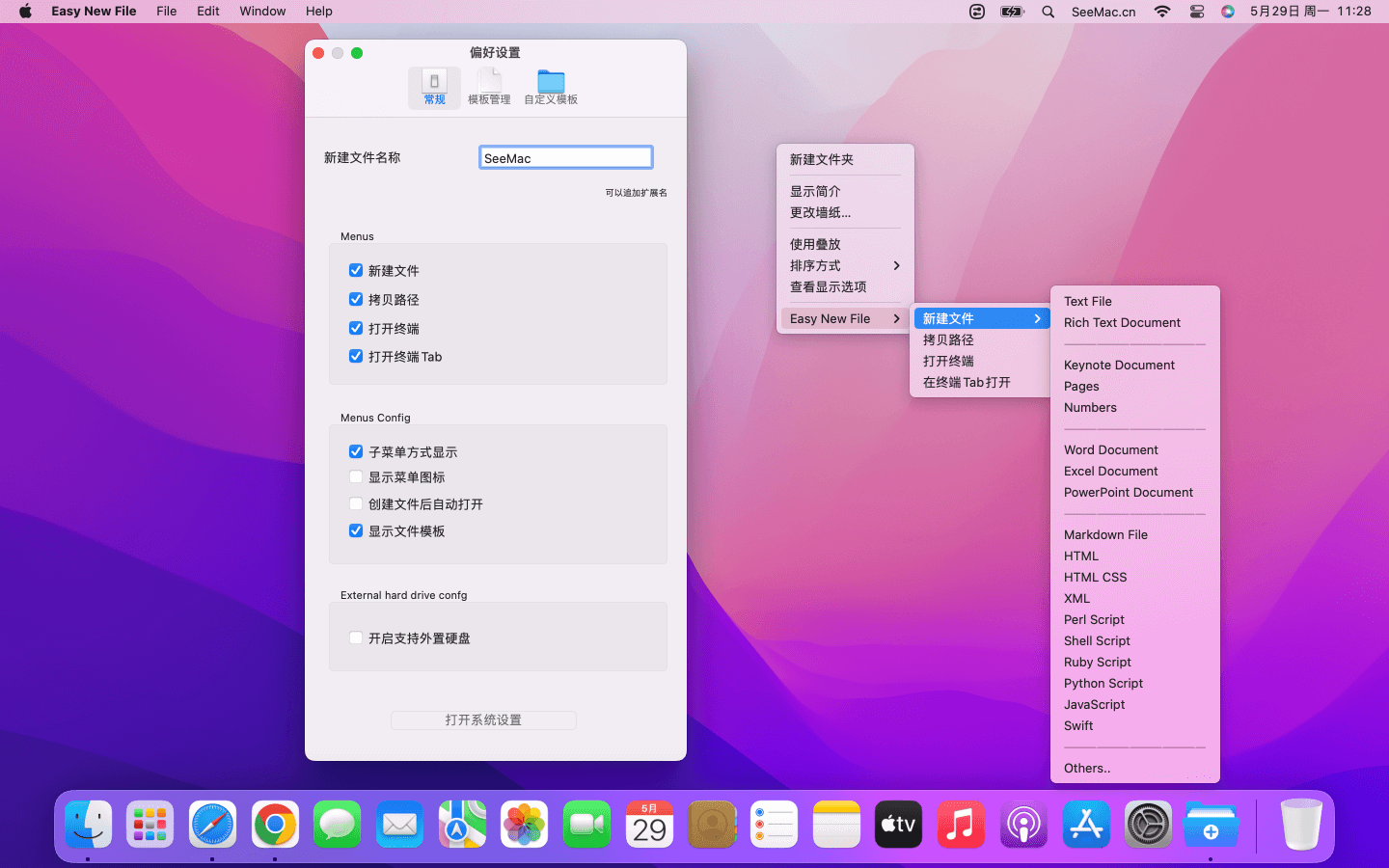
Task: Expand the 排序方式 submenu
Action: coord(844,265)
